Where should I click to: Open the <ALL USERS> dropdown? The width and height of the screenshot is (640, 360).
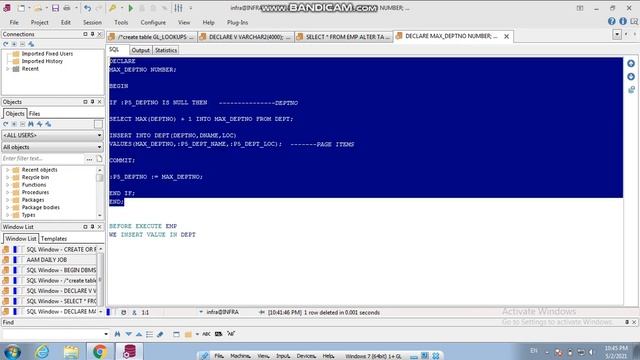tap(99, 135)
